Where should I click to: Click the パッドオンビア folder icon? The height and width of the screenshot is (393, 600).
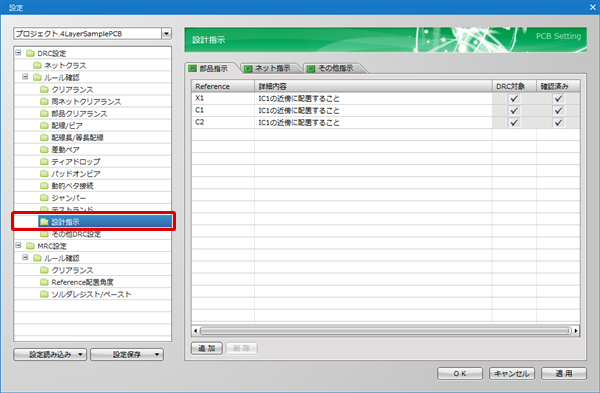pos(44,174)
